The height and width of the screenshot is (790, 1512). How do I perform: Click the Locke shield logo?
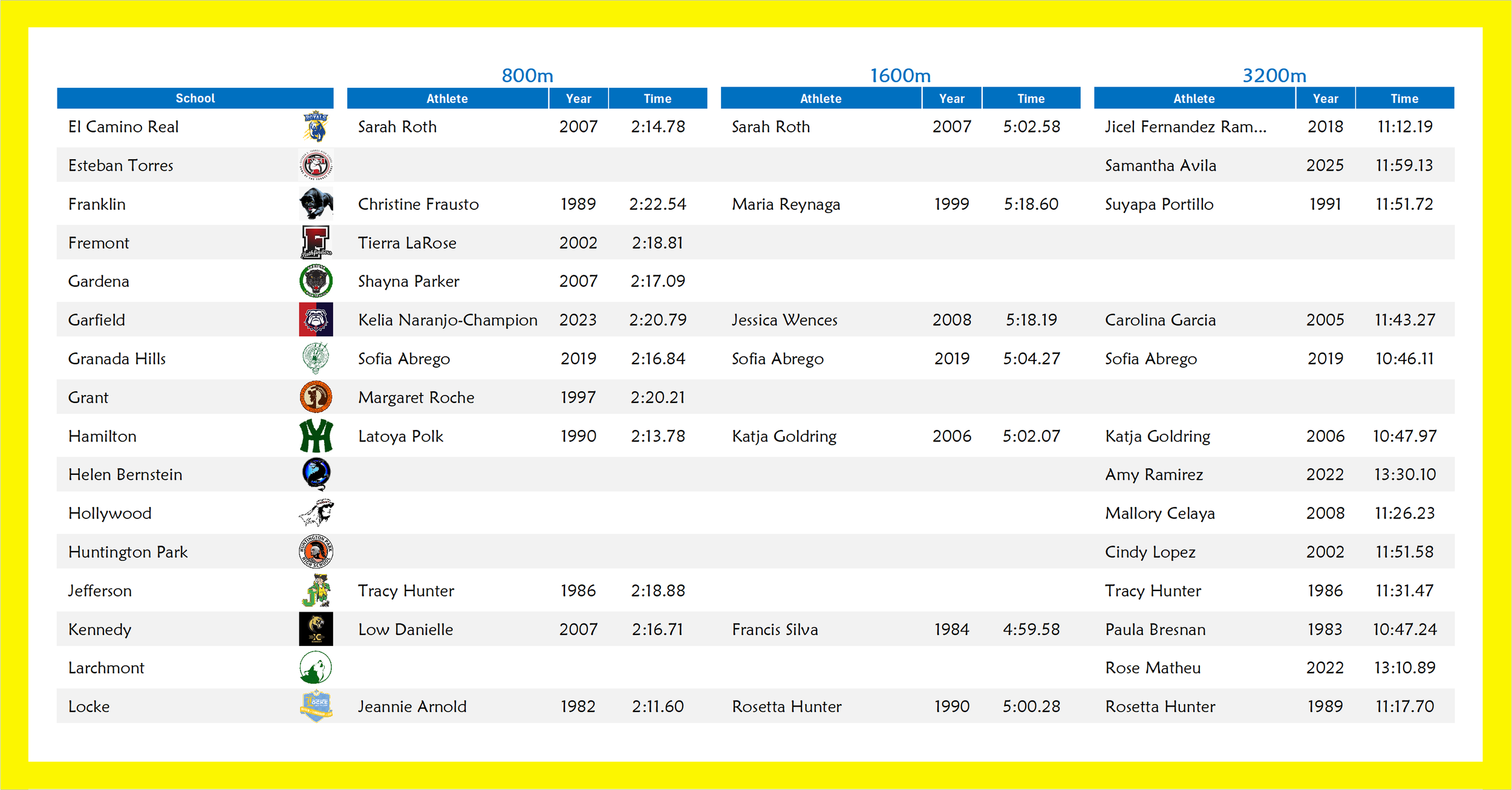click(316, 706)
